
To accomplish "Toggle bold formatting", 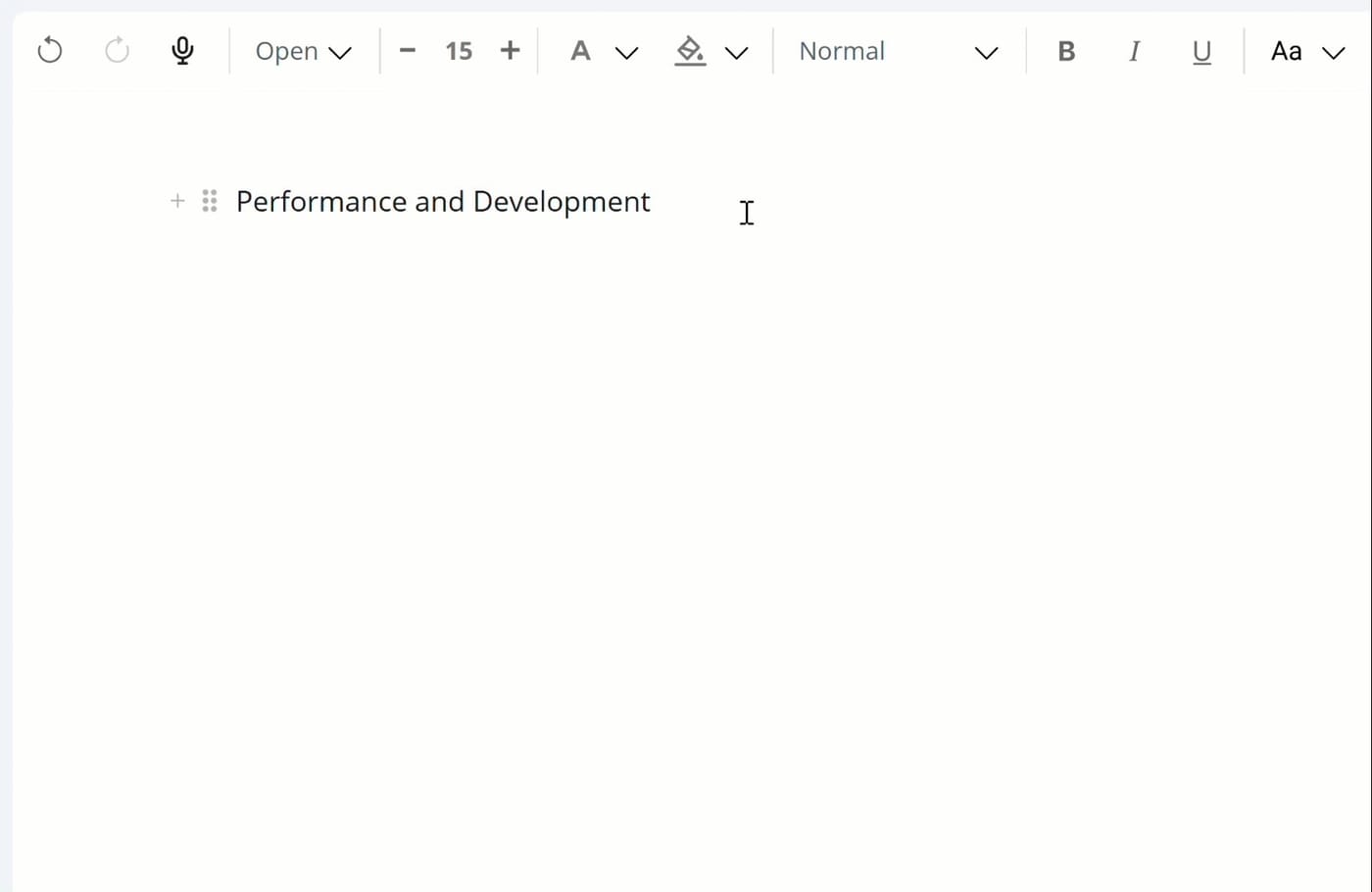I will tap(1066, 51).
